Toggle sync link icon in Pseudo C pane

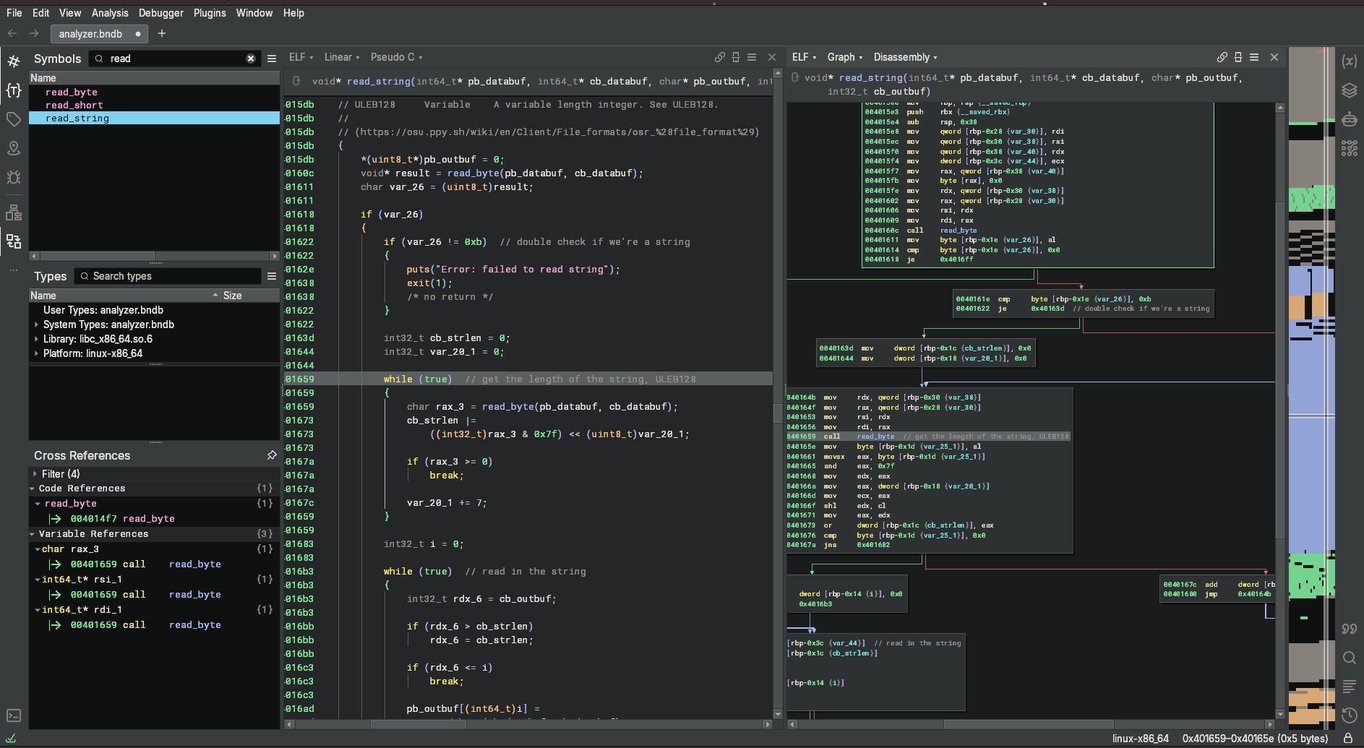(x=719, y=58)
